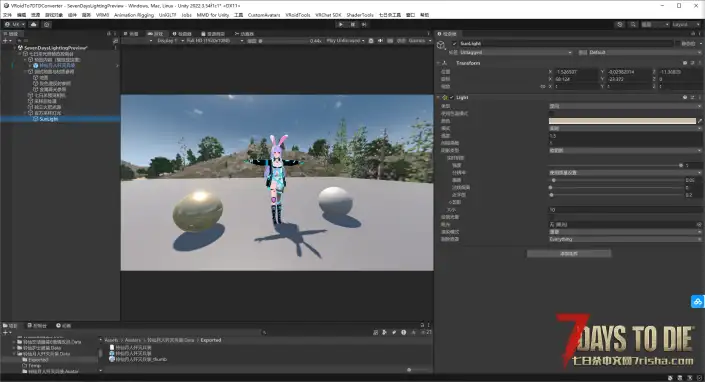Collapse the Transform component foldout
Viewport: 705px width, 382px height.
438,63
